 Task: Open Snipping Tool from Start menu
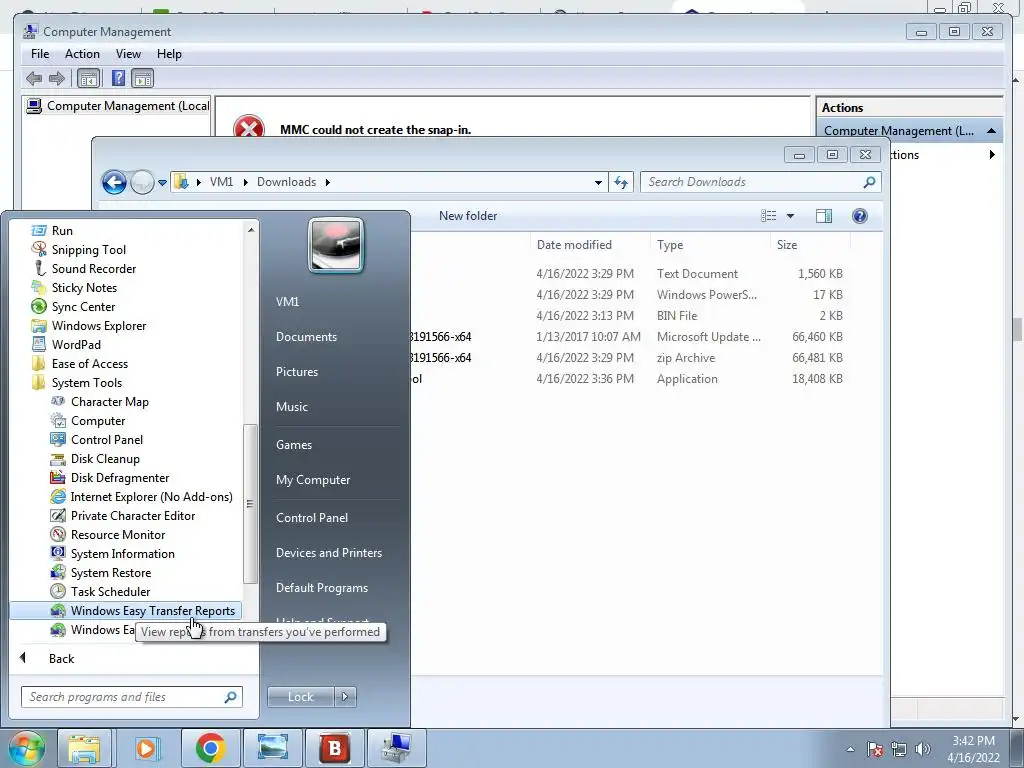[x=88, y=249]
